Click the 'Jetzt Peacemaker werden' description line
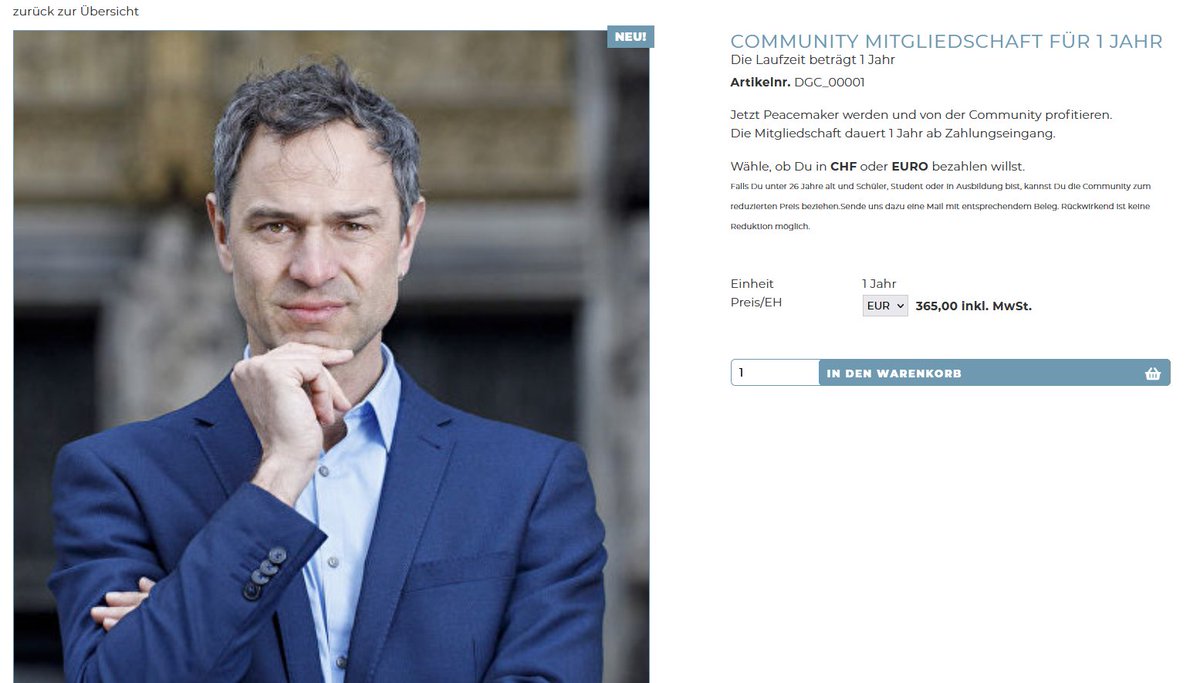1200x683 pixels. click(x=921, y=115)
